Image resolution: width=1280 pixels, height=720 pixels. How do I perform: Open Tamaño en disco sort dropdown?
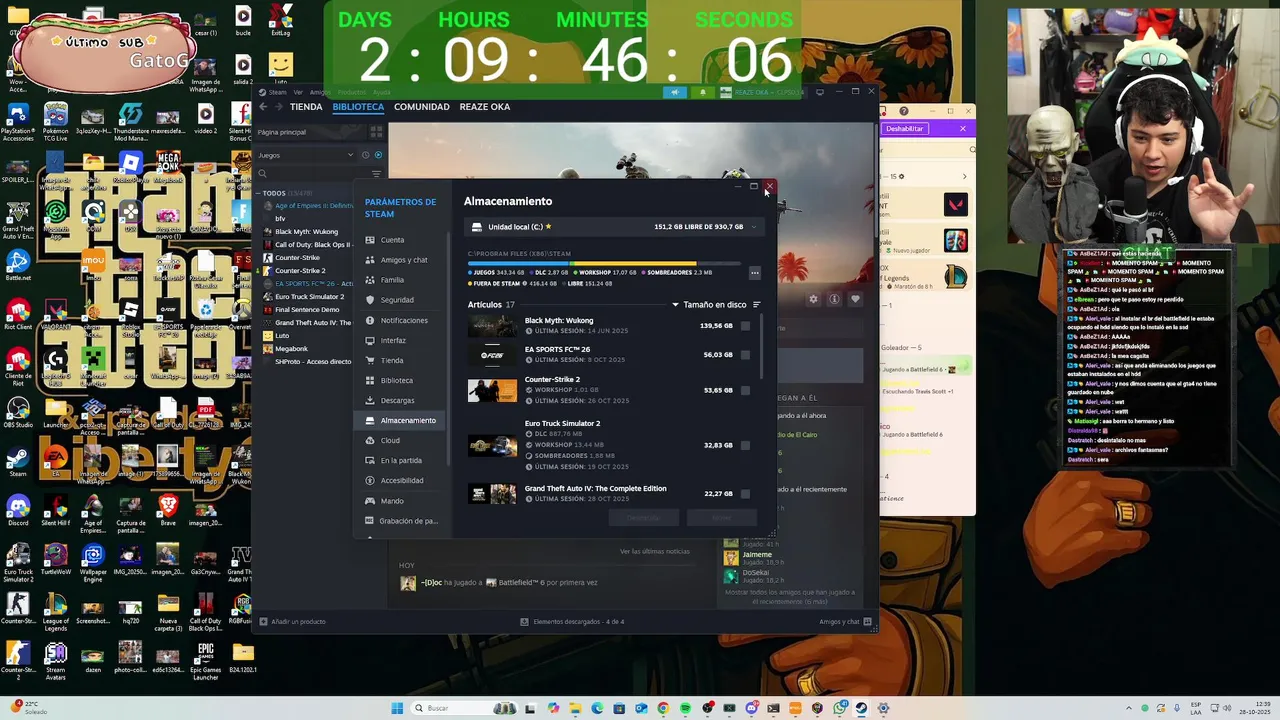(x=709, y=305)
